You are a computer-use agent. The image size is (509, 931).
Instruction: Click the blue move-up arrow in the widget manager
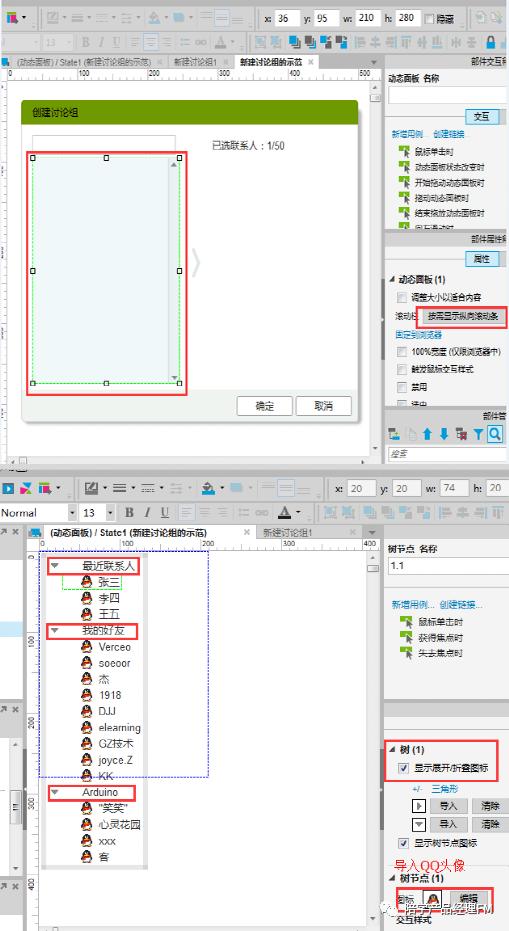coord(427,435)
